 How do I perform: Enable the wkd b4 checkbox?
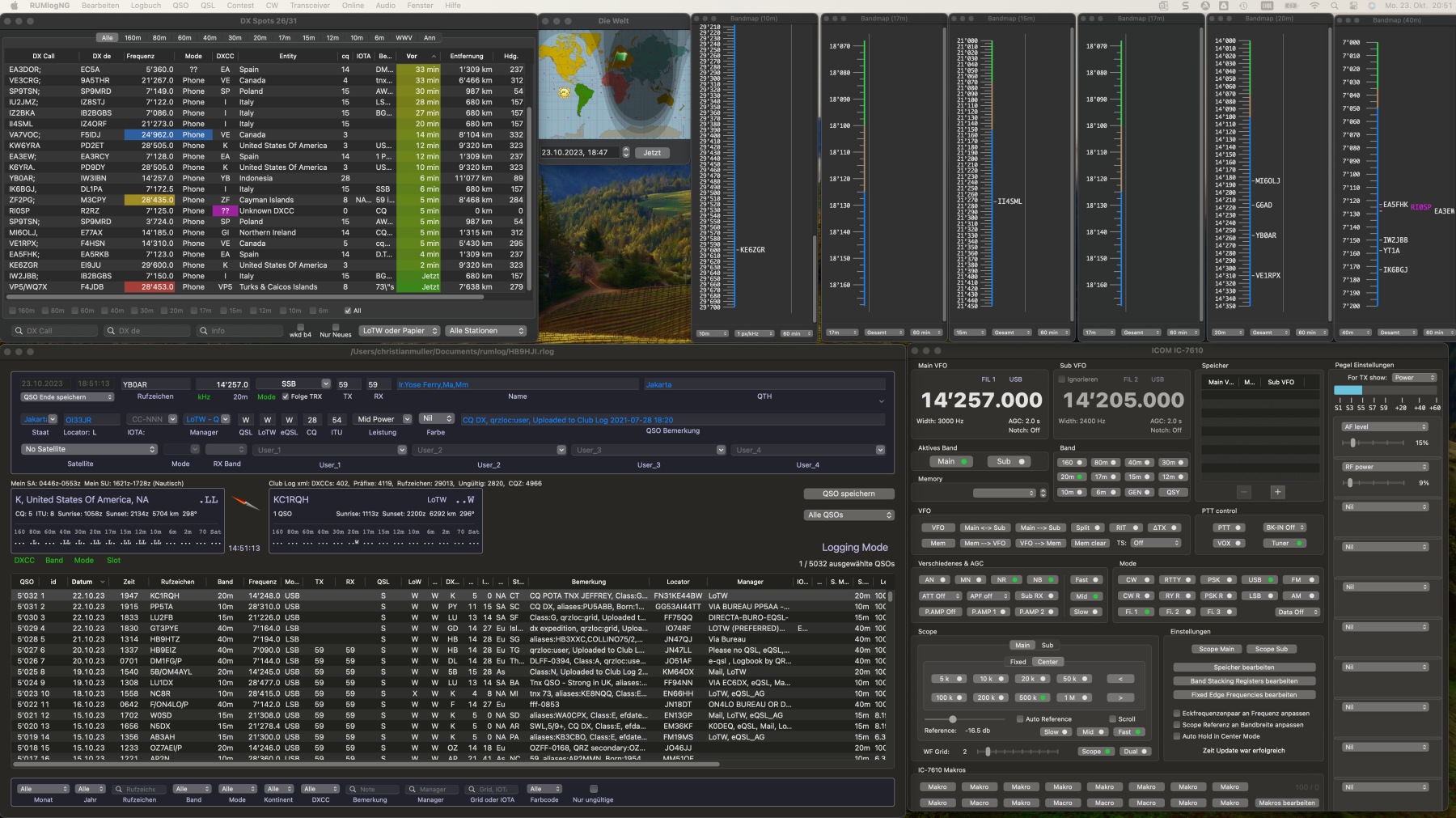pos(300,328)
